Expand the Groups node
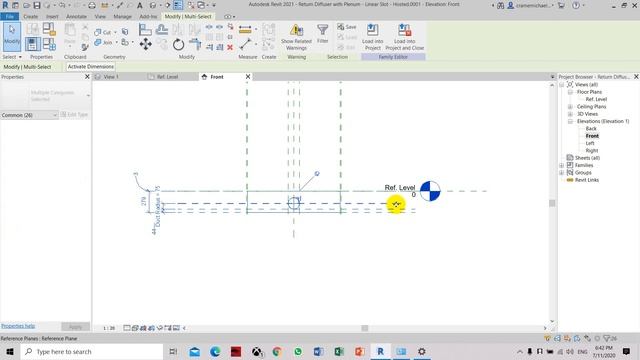Screen dimensions: 640x360 (x=562, y=173)
